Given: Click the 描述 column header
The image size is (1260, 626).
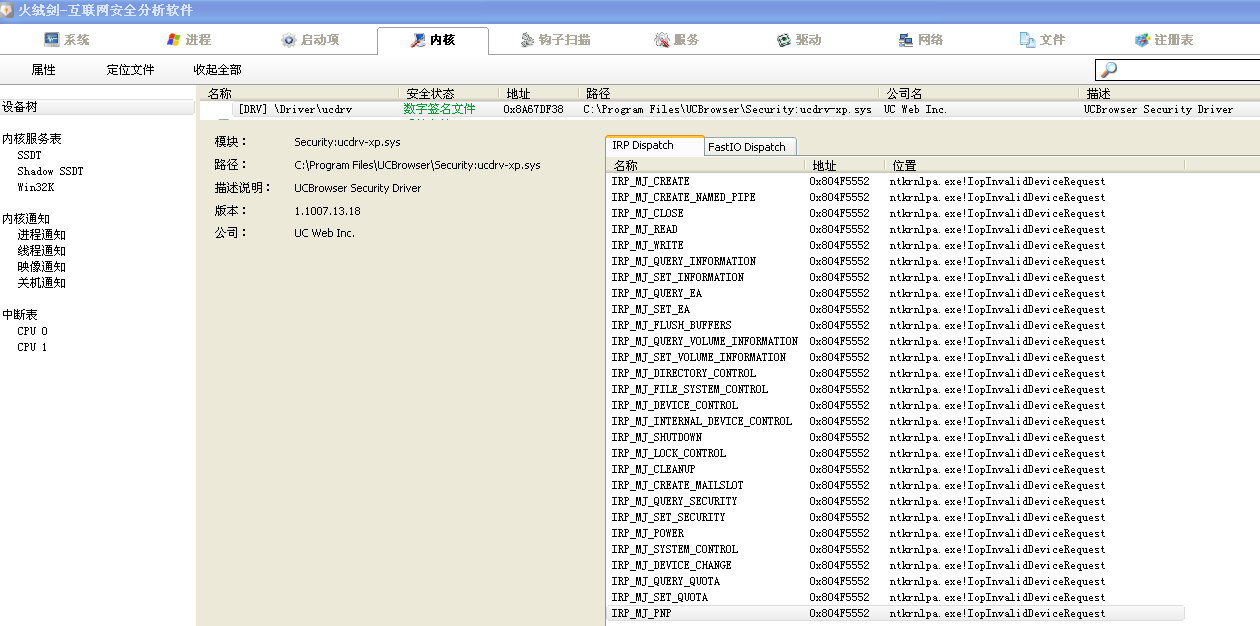Looking at the screenshot, I should coord(1170,93).
